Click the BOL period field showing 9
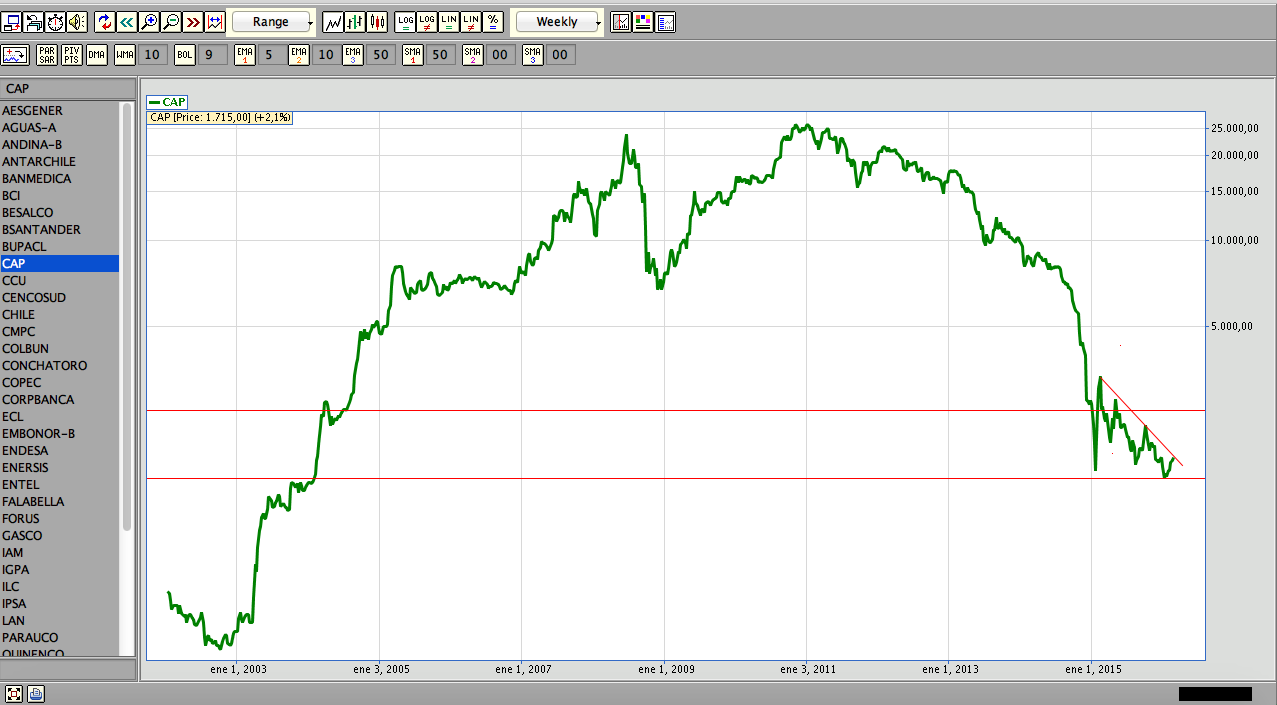 [x=211, y=55]
